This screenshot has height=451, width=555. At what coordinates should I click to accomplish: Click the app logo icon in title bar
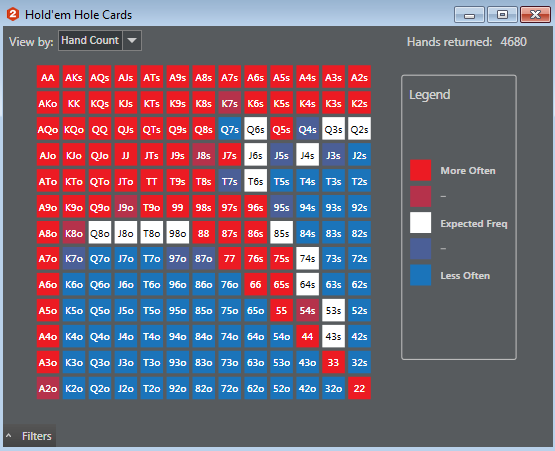(13, 15)
